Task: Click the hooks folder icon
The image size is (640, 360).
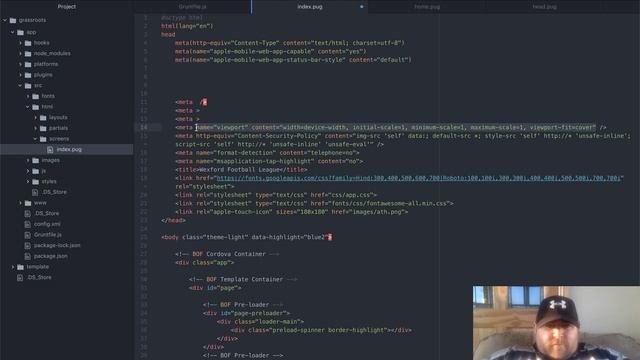Action: [28, 42]
